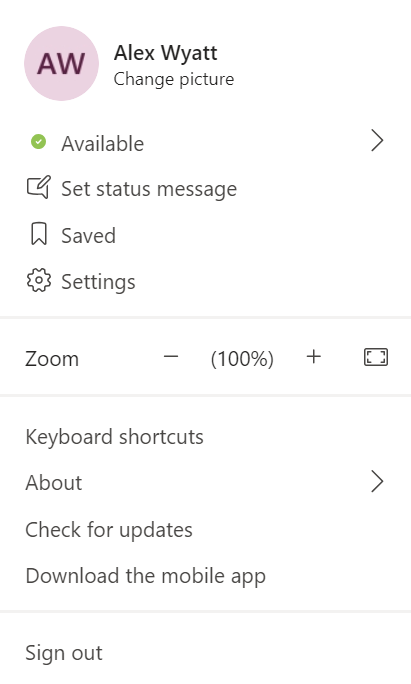Expand the About submenu chevron
Viewport: 411px width, 684px height.
(x=377, y=482)
